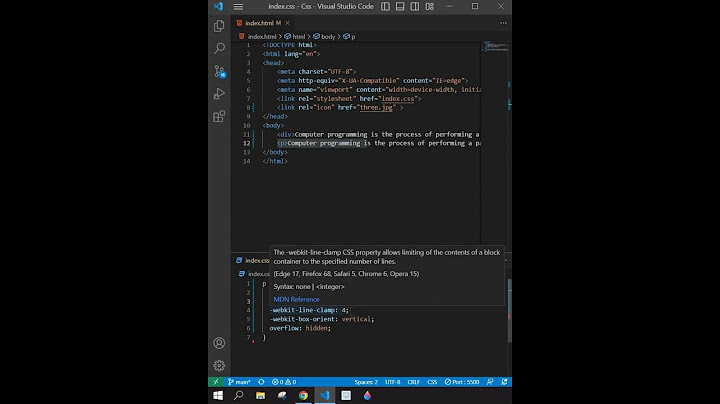Select the html breadcrumb segment

click(x=294, y=37)
